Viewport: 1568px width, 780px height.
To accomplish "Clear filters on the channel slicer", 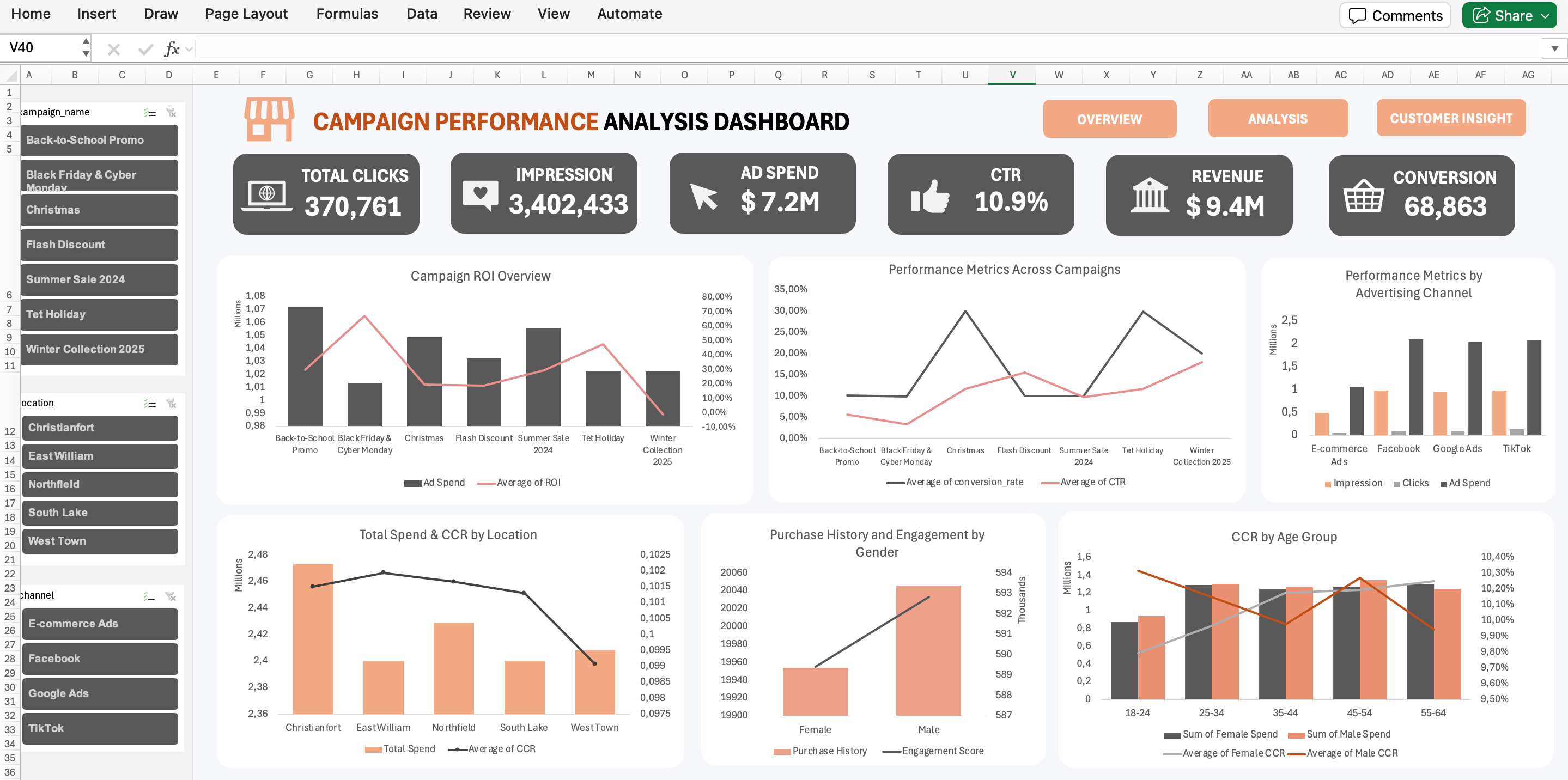I will tap(171, 596).
